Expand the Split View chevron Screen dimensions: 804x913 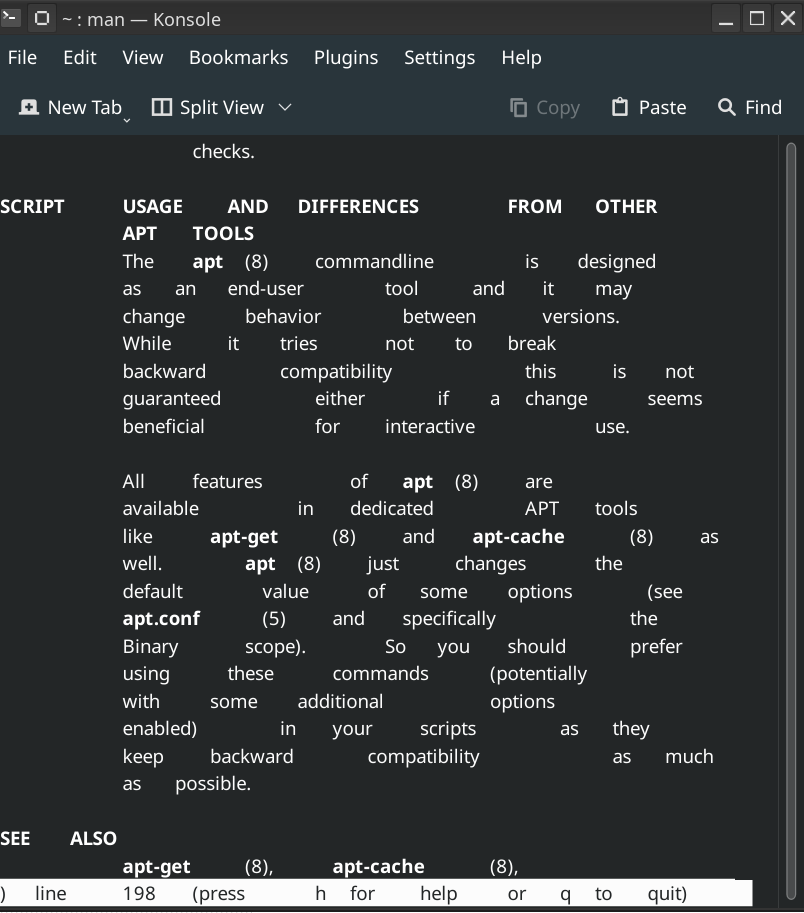click(285, 107)
